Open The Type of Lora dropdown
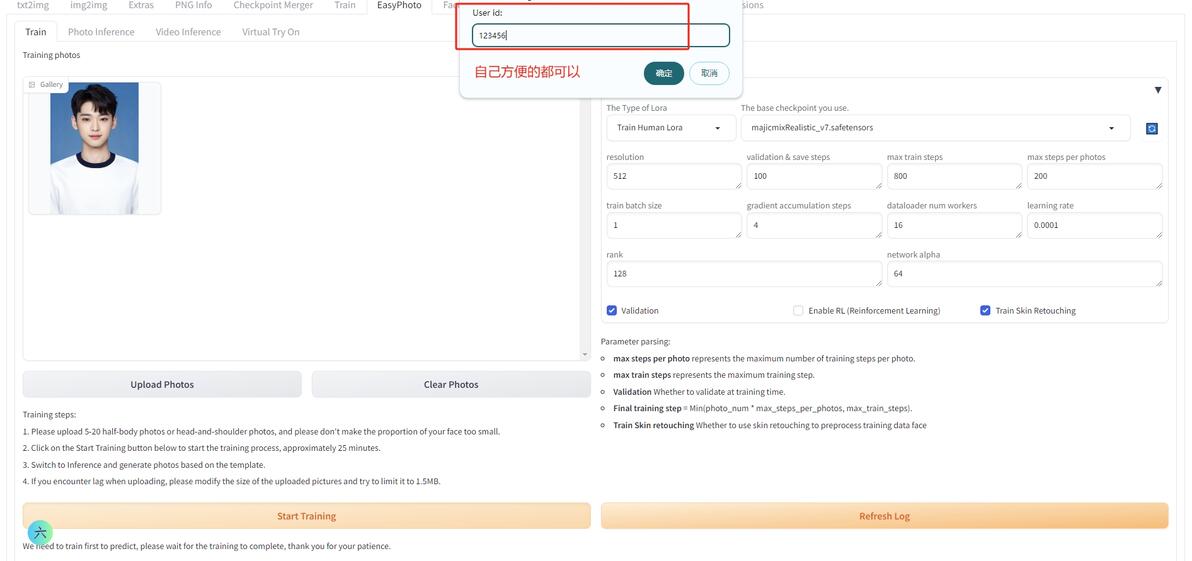 670,128
